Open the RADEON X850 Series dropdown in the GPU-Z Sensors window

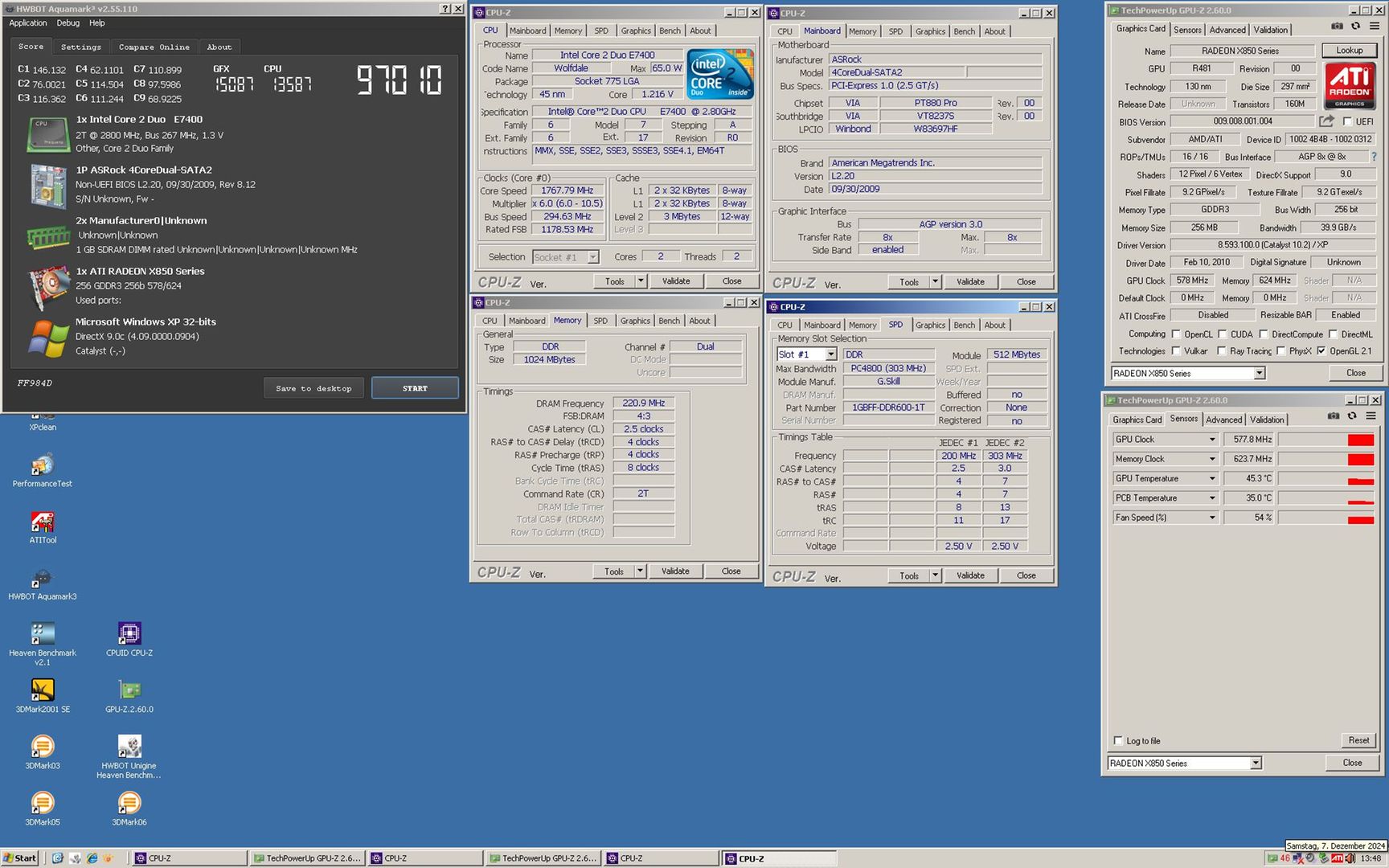[1256, 764]
